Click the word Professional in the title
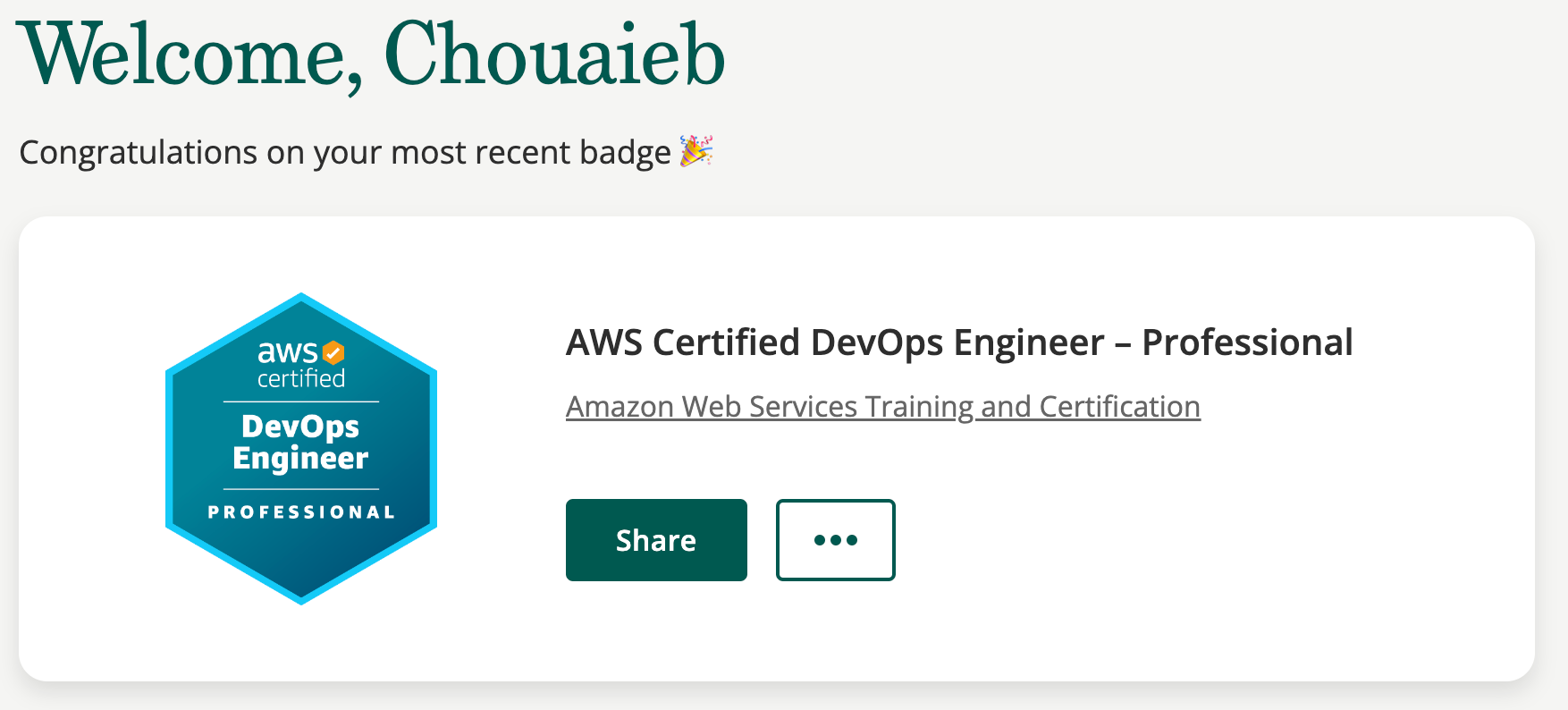This screenshot has width=1568, height=710. point(1247,342)
